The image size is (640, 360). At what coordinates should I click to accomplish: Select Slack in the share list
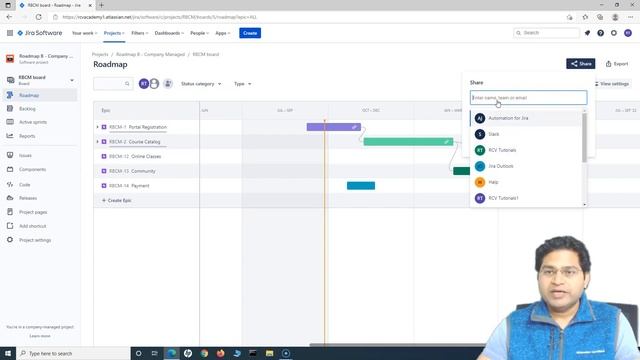pyautogui.click(x=526, y=134)
